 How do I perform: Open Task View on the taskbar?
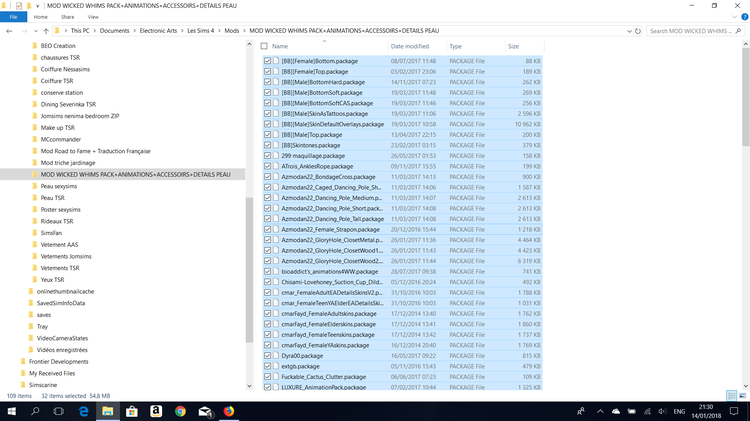tap(58, 411)
